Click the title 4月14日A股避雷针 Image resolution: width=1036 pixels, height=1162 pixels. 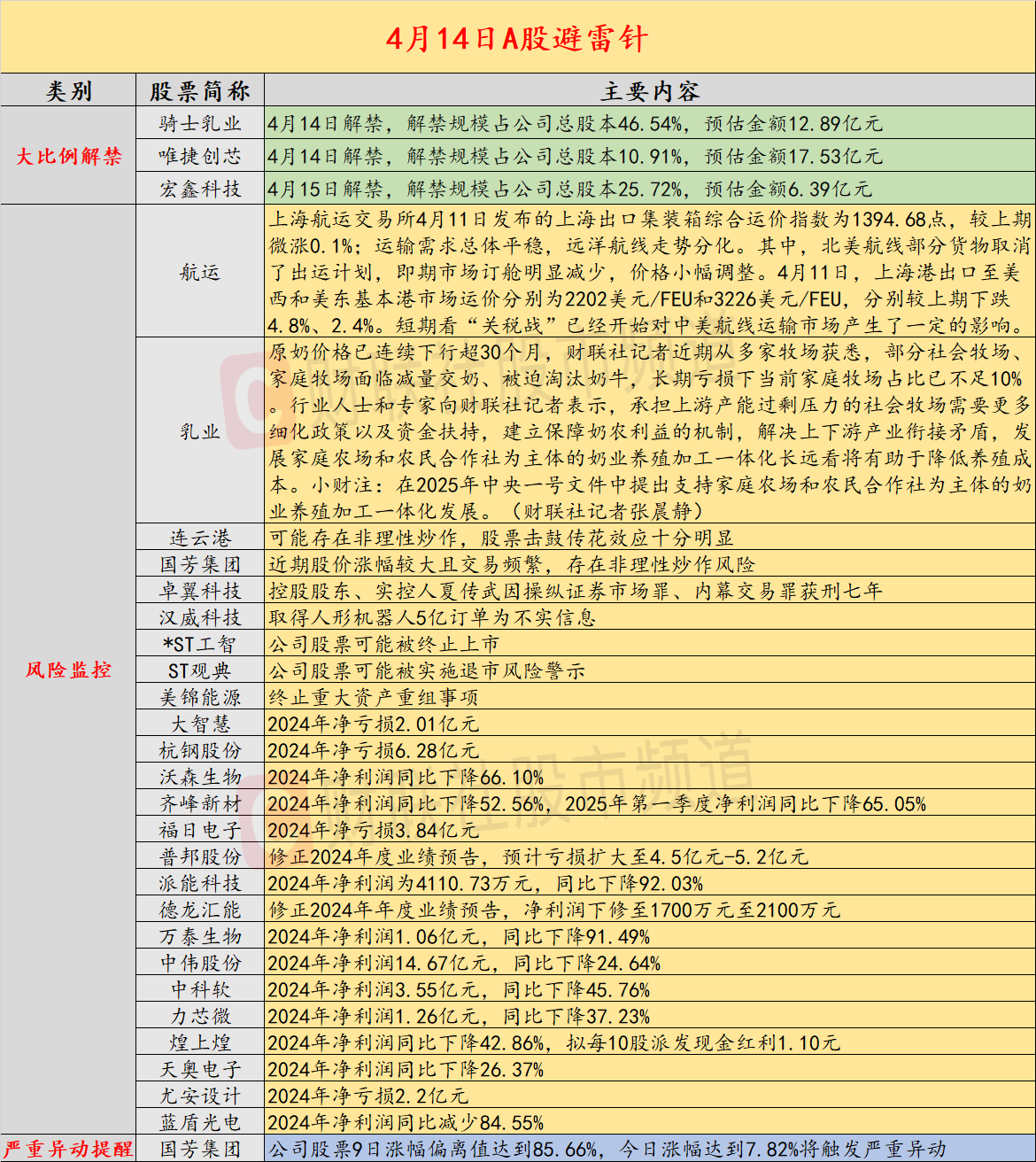tap(517, 39)
